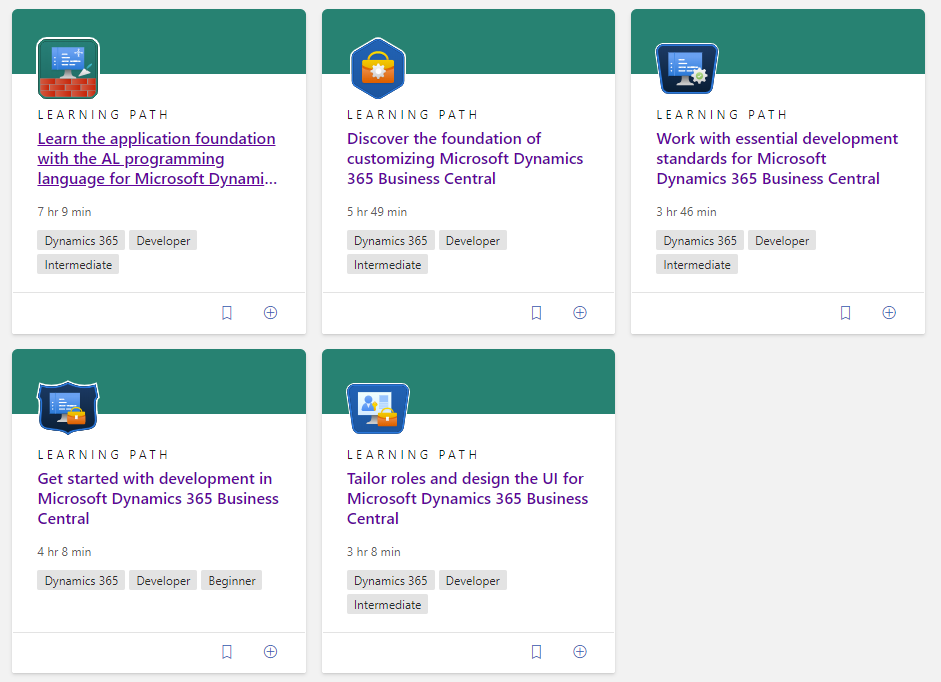Click the brick wall monitor badge icon

(68, 68)
